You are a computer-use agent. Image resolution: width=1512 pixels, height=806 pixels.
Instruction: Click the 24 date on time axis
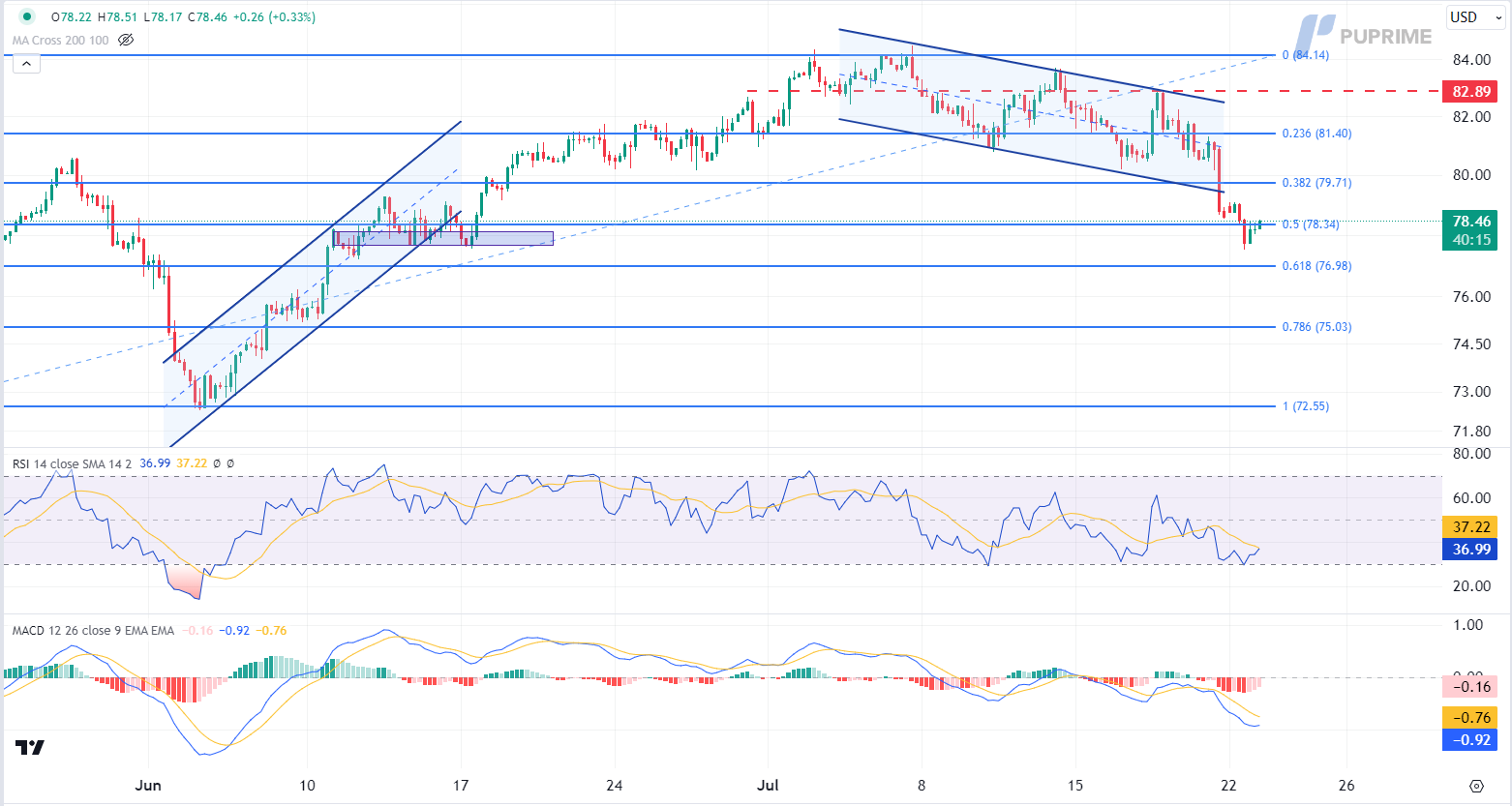614,785
